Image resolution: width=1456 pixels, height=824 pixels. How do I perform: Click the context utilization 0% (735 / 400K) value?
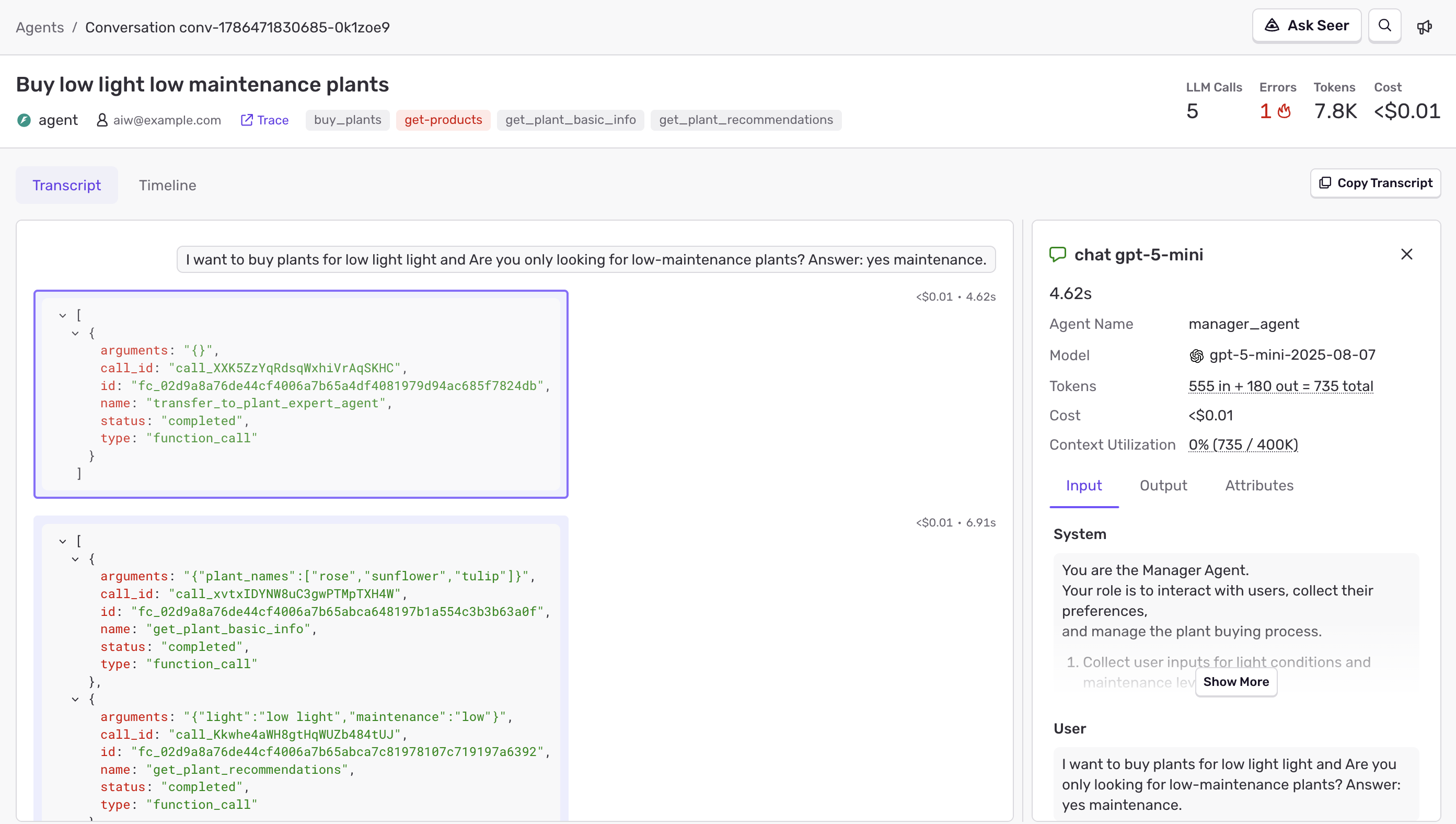pyautogui.click(x=1243, y=445)
